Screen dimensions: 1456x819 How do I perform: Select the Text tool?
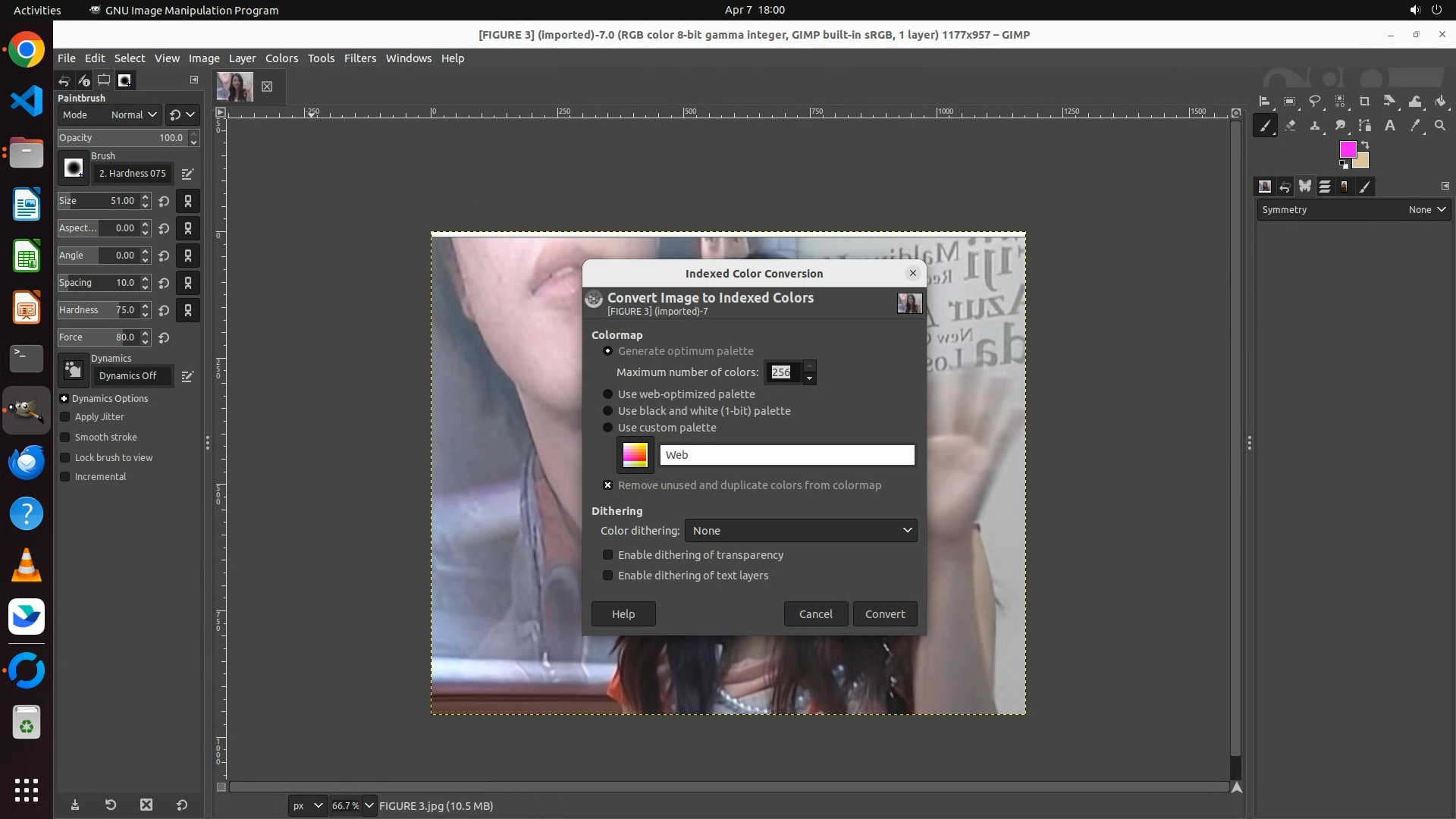[1390, 126]
